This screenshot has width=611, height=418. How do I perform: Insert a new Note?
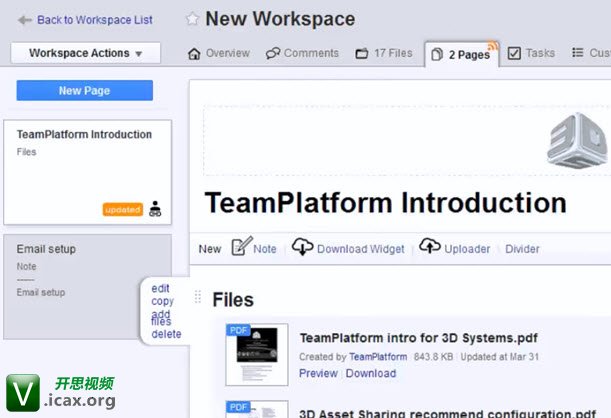[265, 249]
